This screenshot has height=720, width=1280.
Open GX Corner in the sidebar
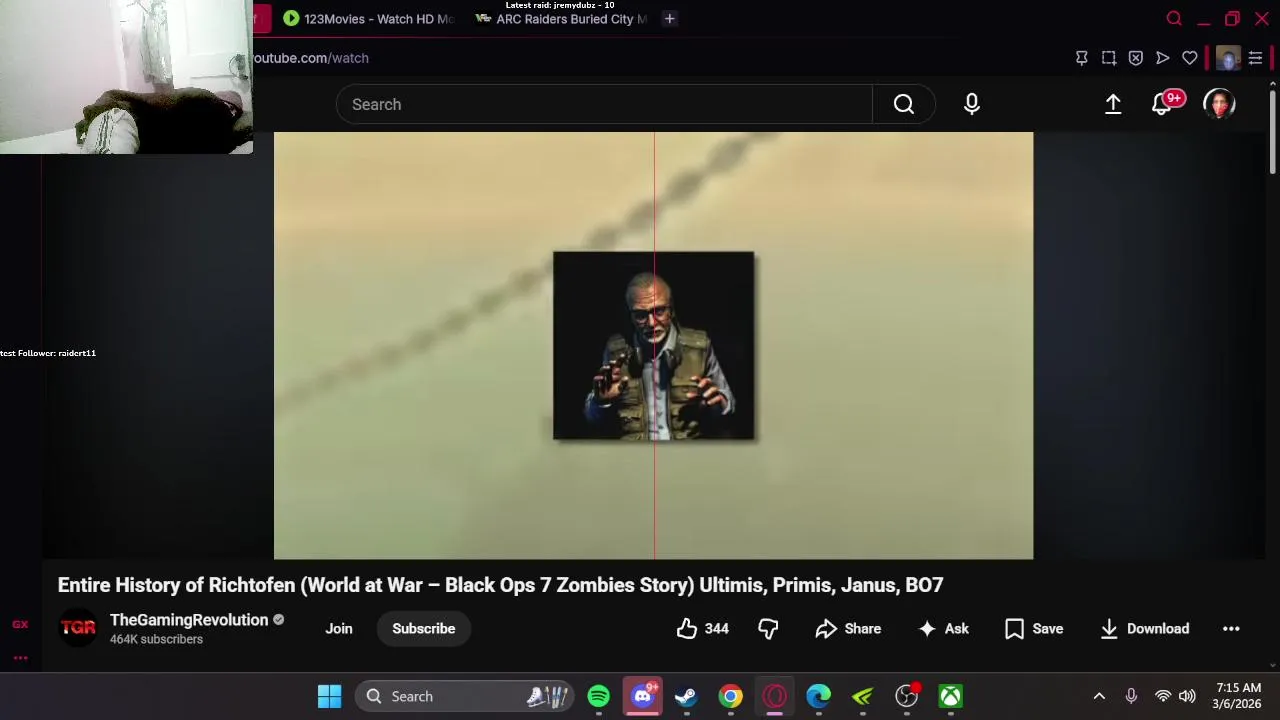20,625
